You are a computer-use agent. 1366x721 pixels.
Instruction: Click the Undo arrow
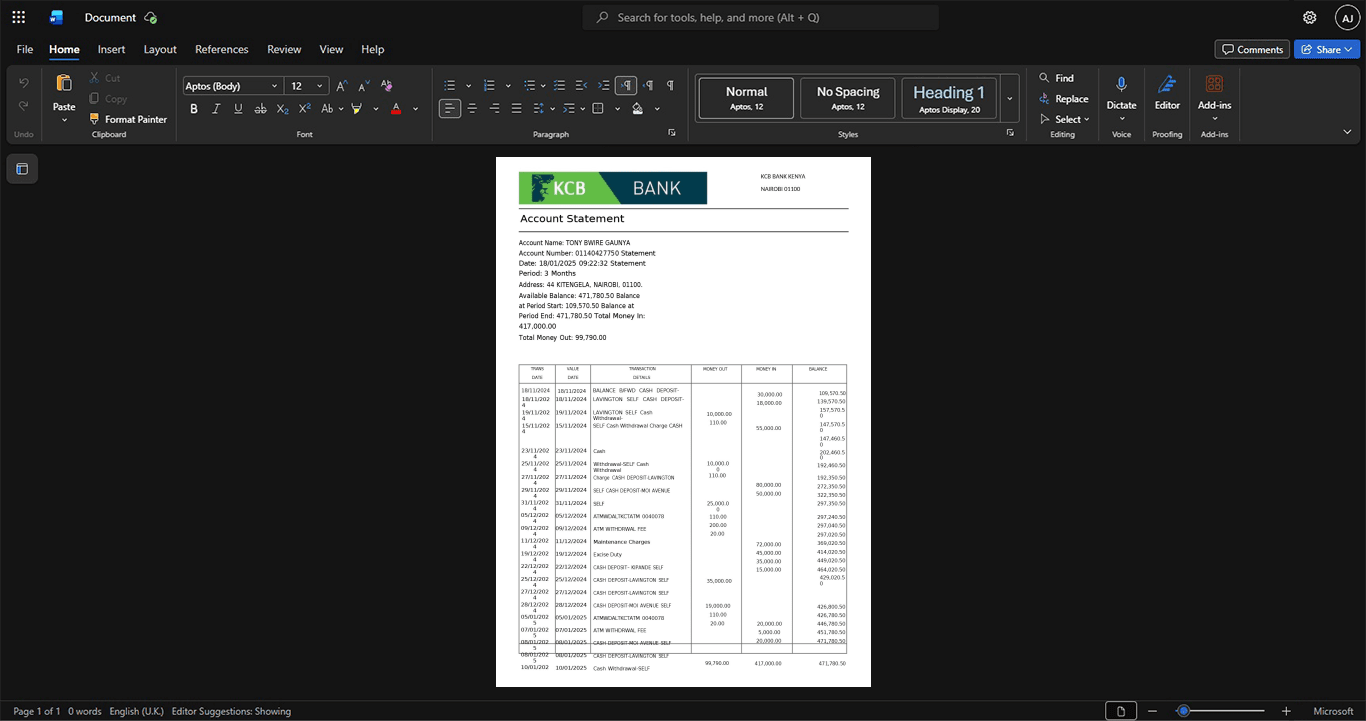tap(24, 82)
